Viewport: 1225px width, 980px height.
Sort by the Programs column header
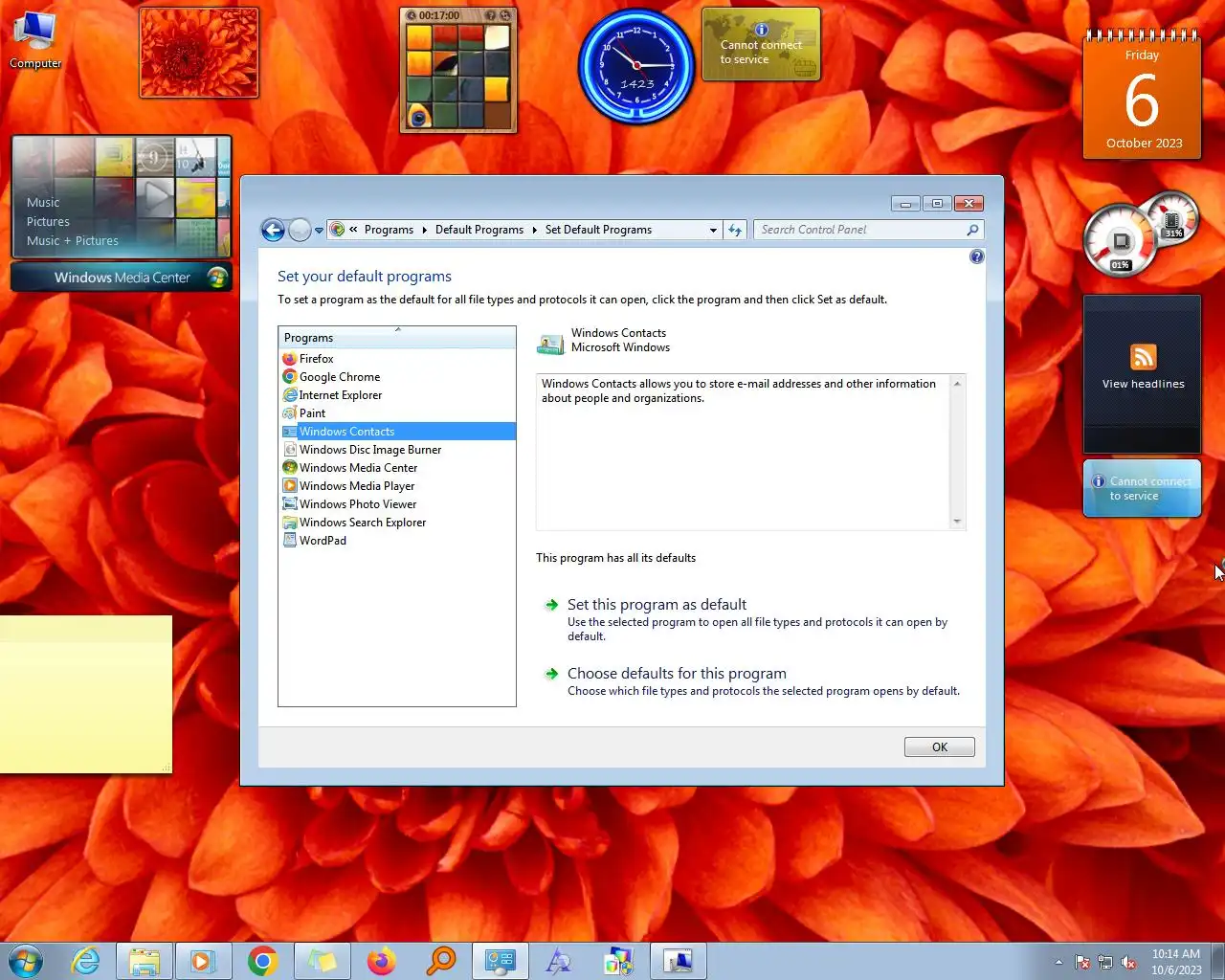(397, 337)
